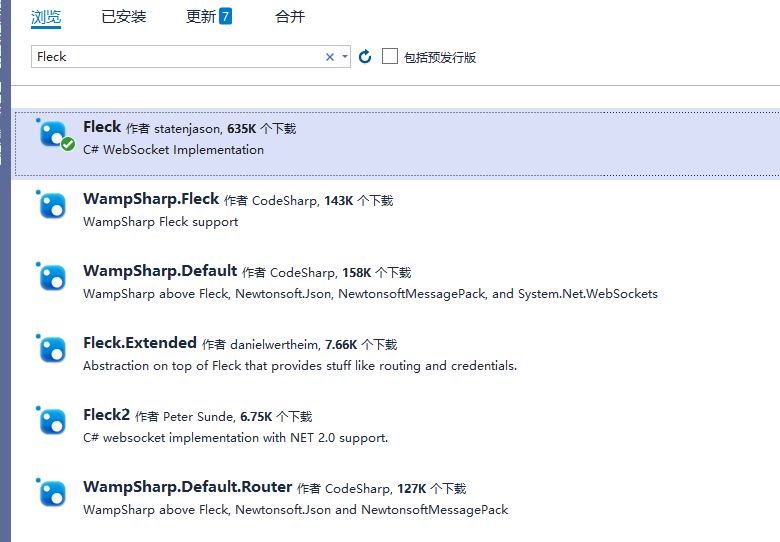
Task: Click the '143K 个下载' download count
Action: pyautogui.click(x=359, y=201)
